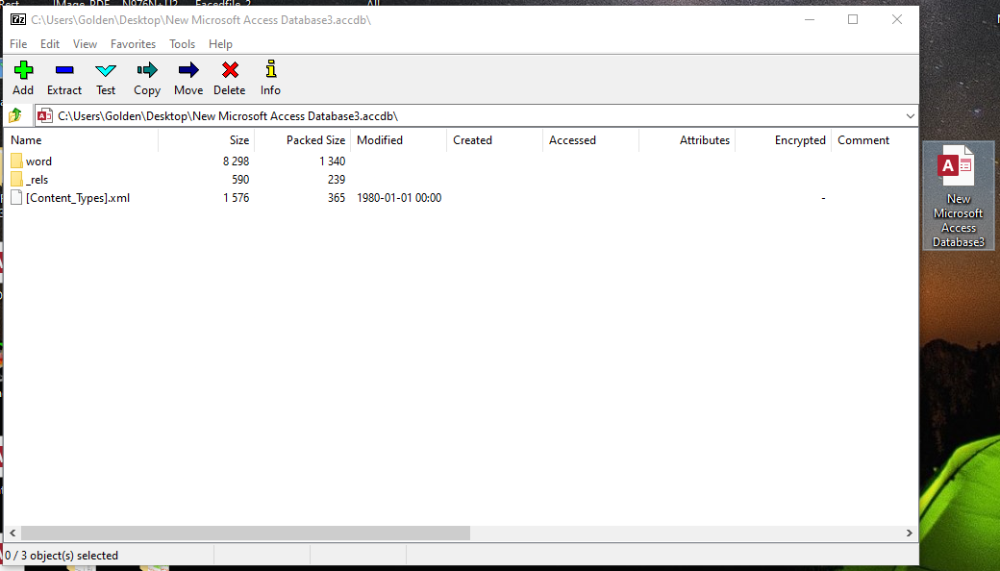The image size is (1000, 571).
Task: Select the "_rels" folder name
Action: click(x=37, y=180)
